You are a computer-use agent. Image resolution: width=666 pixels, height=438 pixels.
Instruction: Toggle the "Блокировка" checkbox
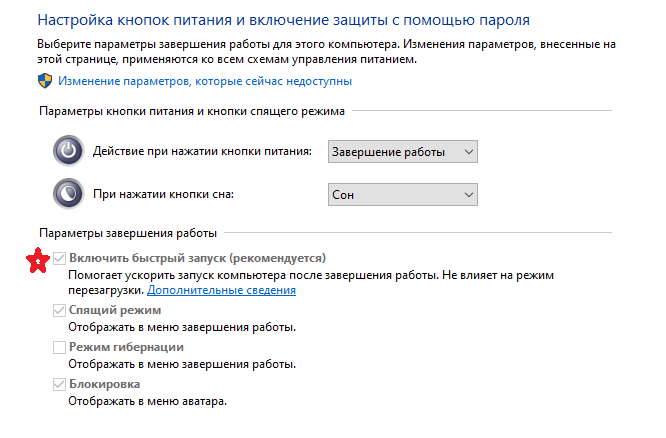coord(59,385)
